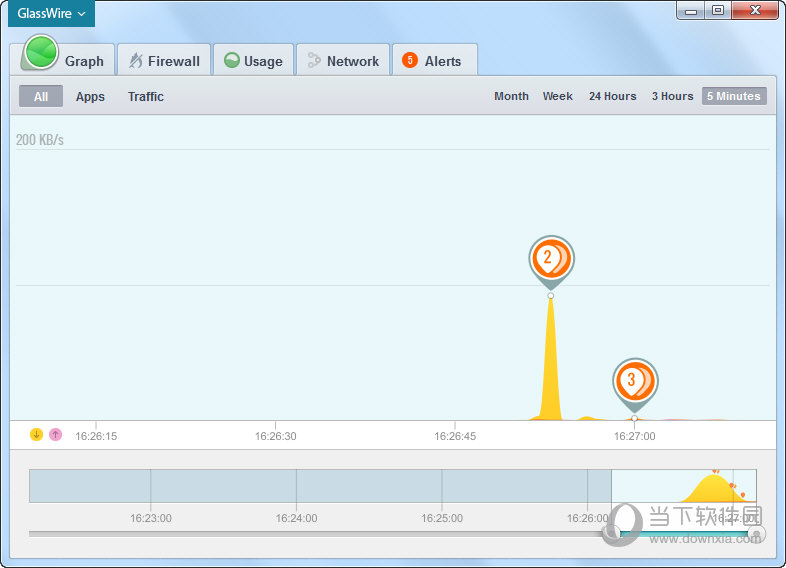Image resolution: width=786 pixels, height=568 pixels.
Task: Click the Network nodes icon
Action: [314, 60]
